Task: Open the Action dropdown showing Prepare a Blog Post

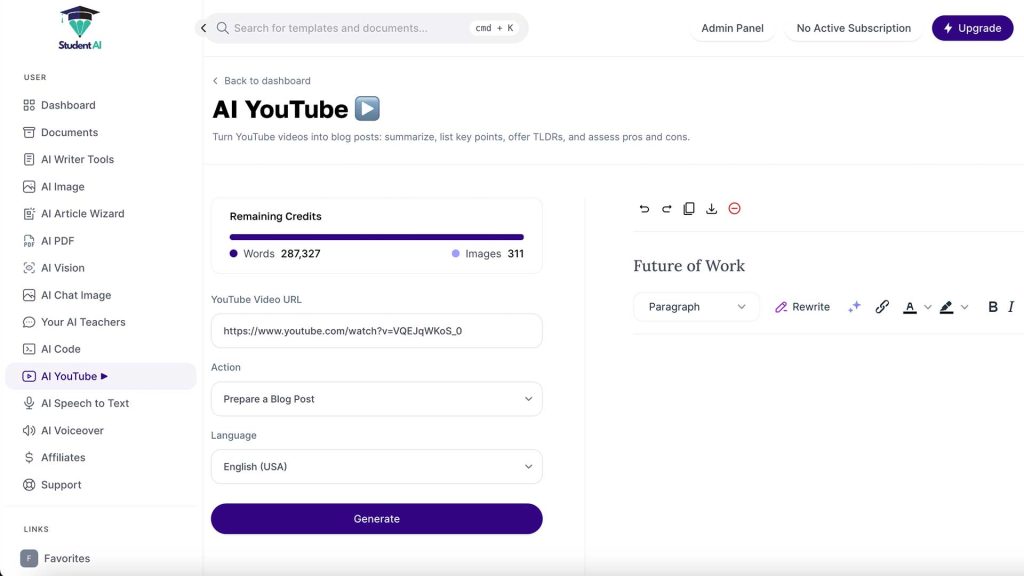Action: 376,398
